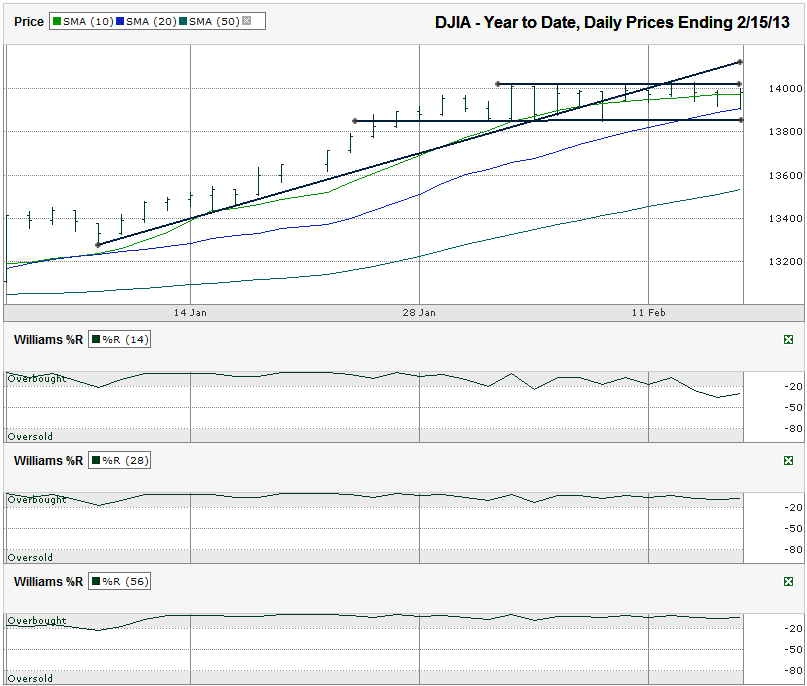Screen dimensions: 807x686
Task: Click the 28 Jan date marker
Action: click(x=419, y=312)
